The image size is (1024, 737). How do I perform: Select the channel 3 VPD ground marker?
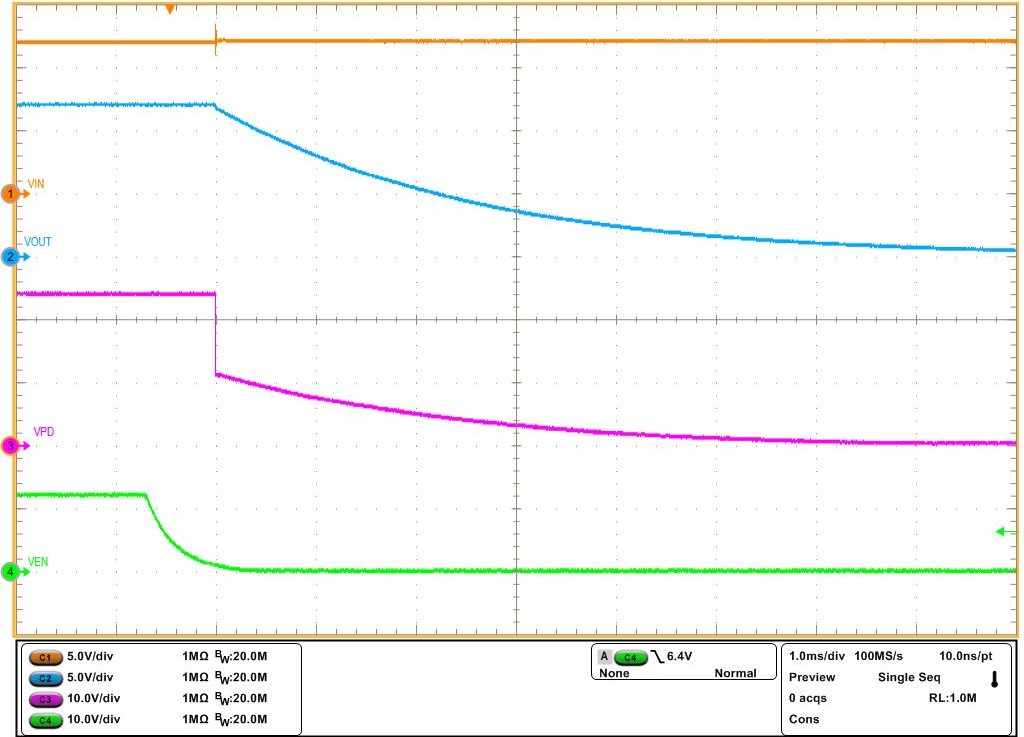[11, 446]
